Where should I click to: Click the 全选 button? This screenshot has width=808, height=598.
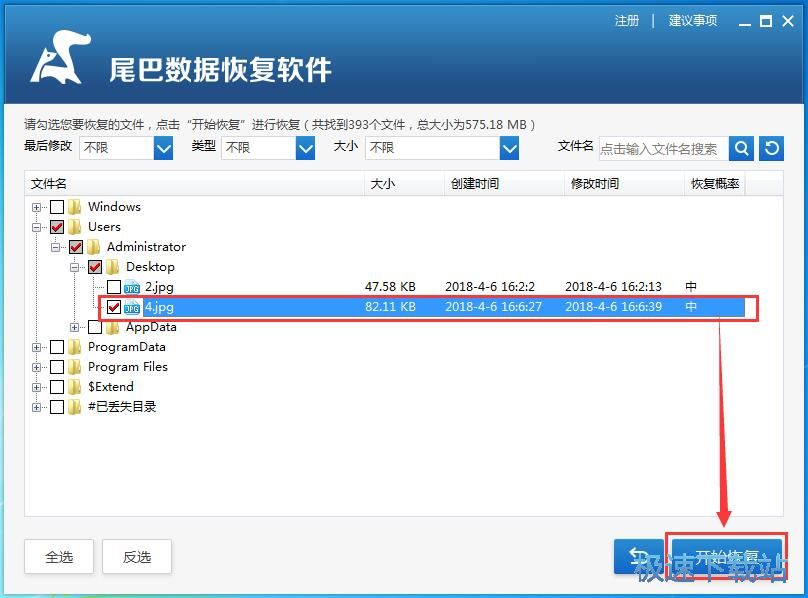coord(59,557)
